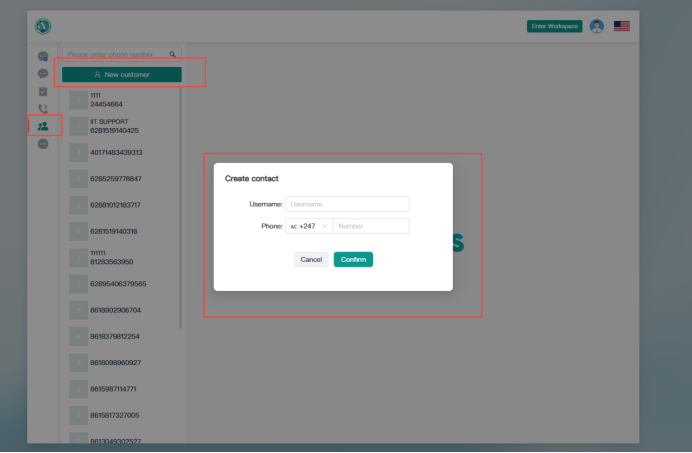Screen dimensions: 692x453
Task: Open the phone calls icon in sidebar
Action: tap(43, 109)
